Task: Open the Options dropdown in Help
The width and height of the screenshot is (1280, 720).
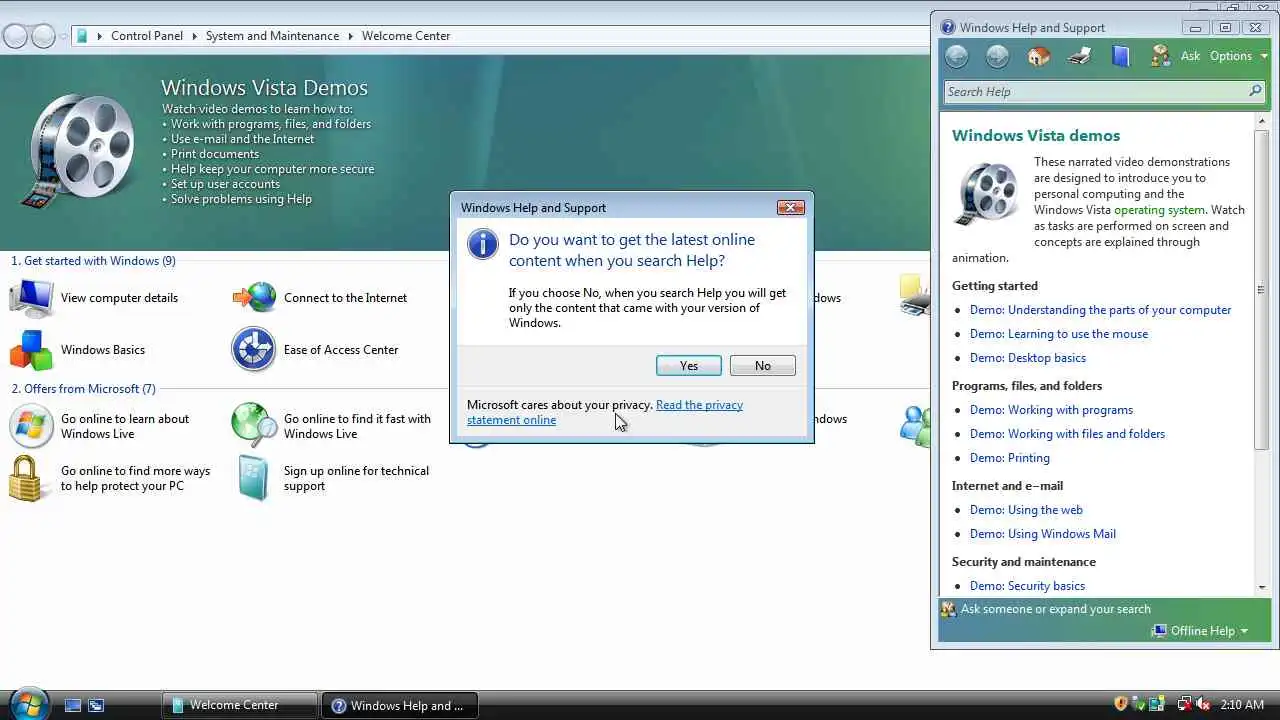Action: coord(1238,56)
